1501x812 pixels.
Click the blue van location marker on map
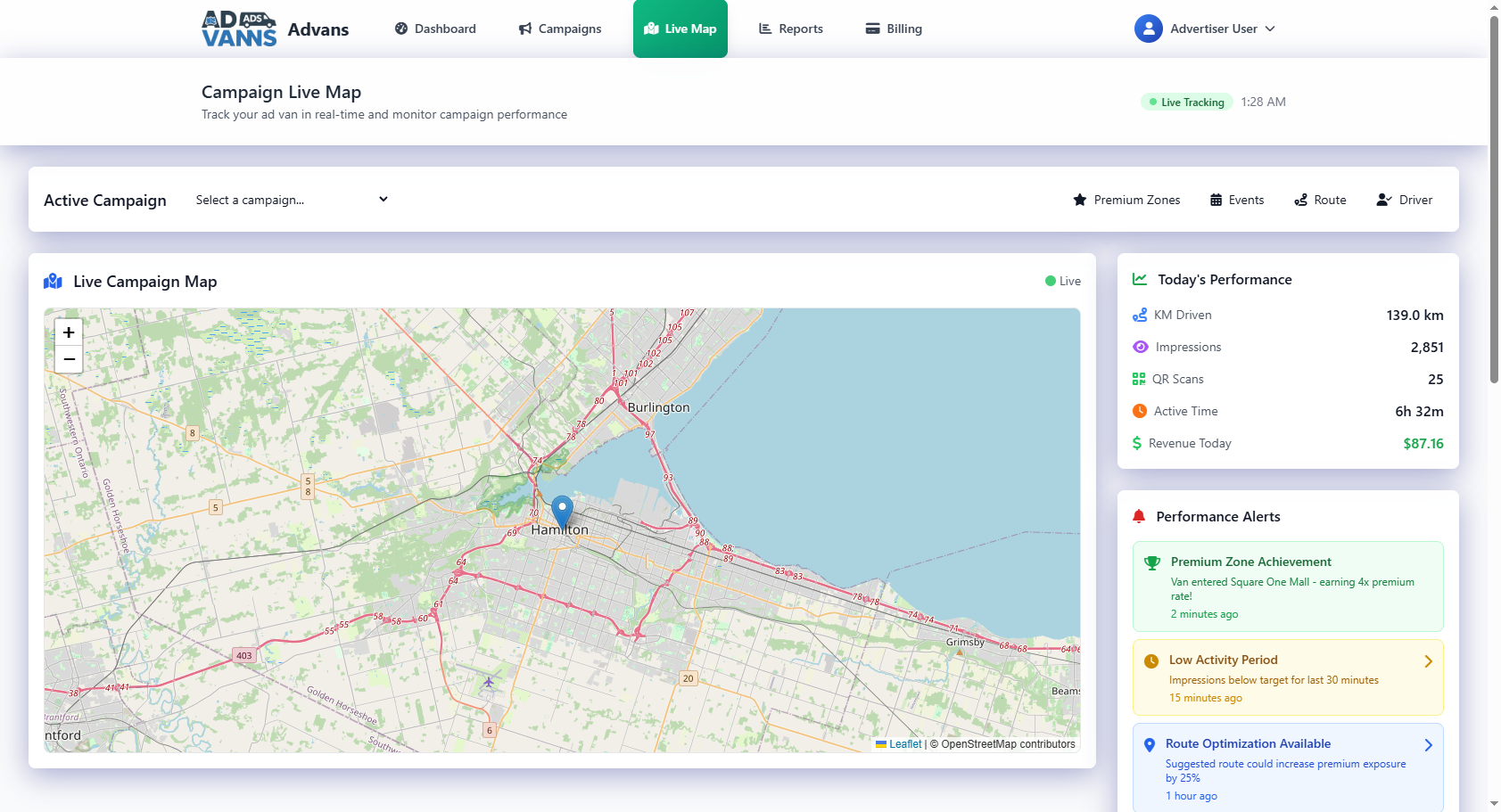pos(562,512)
